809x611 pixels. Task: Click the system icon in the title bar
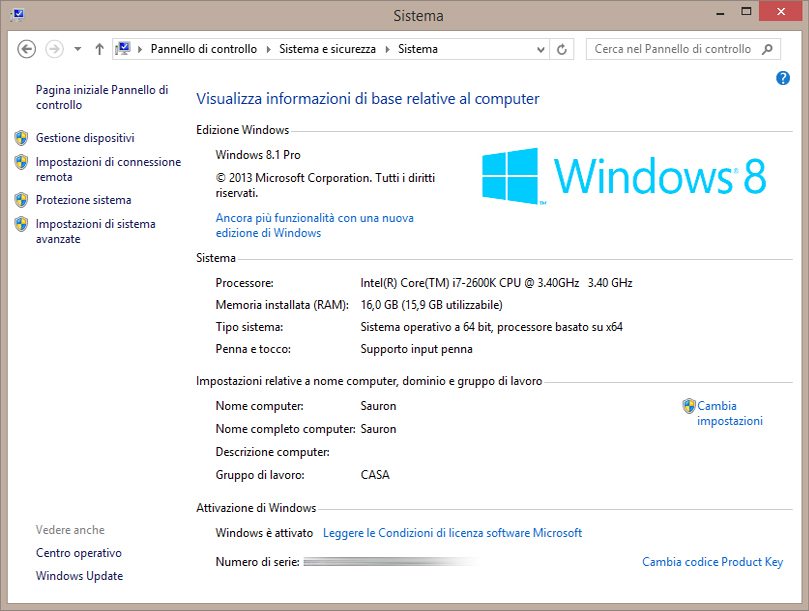tap(17, 15)
